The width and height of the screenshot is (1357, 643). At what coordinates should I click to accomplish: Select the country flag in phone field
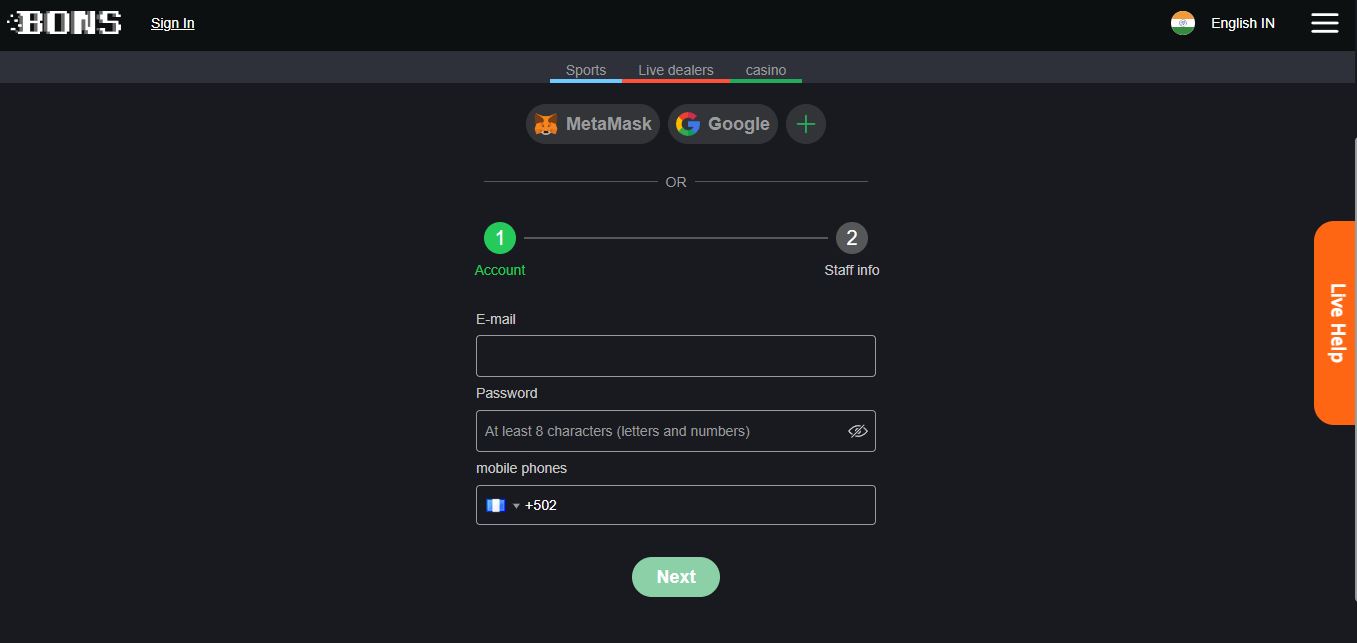coord(495,505)
